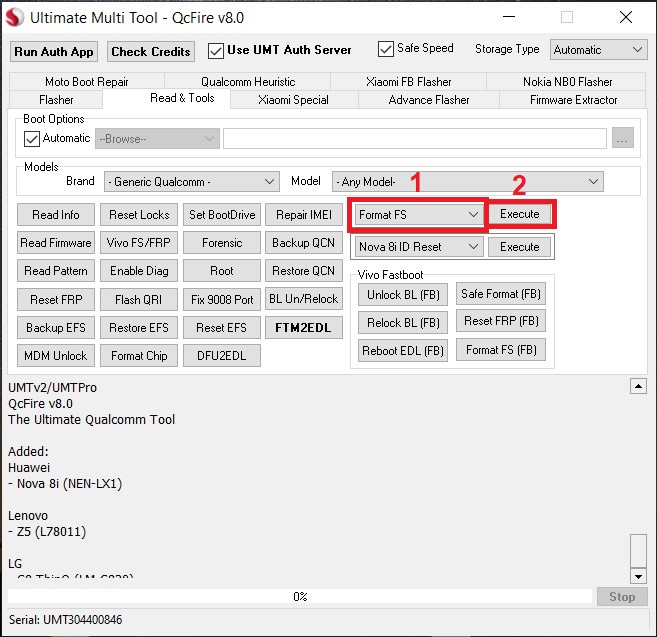Screen dimensions: 657x637
Task: Click the Fix 9008 Port button
Action: coord(222,300)
